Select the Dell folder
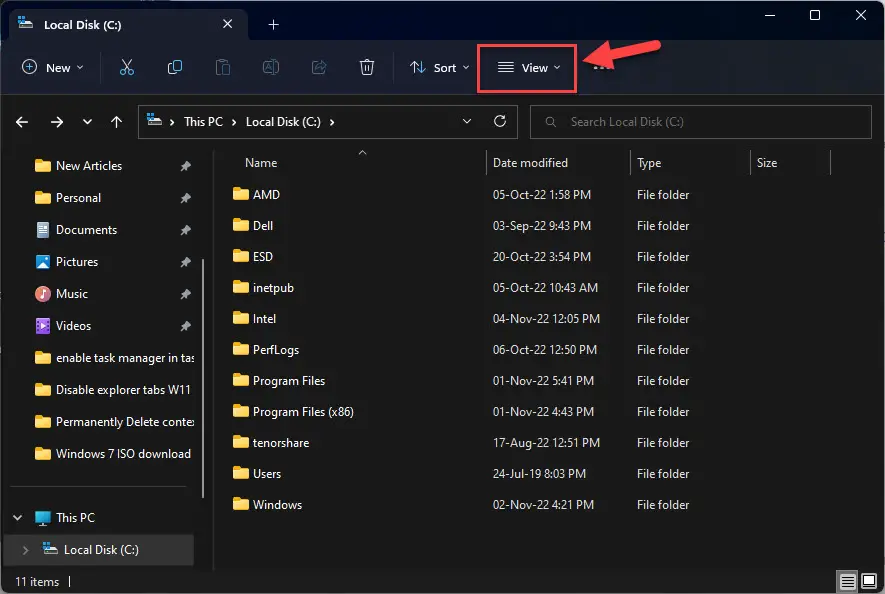Viewport: 885px width, 594px height. point(252,225)
